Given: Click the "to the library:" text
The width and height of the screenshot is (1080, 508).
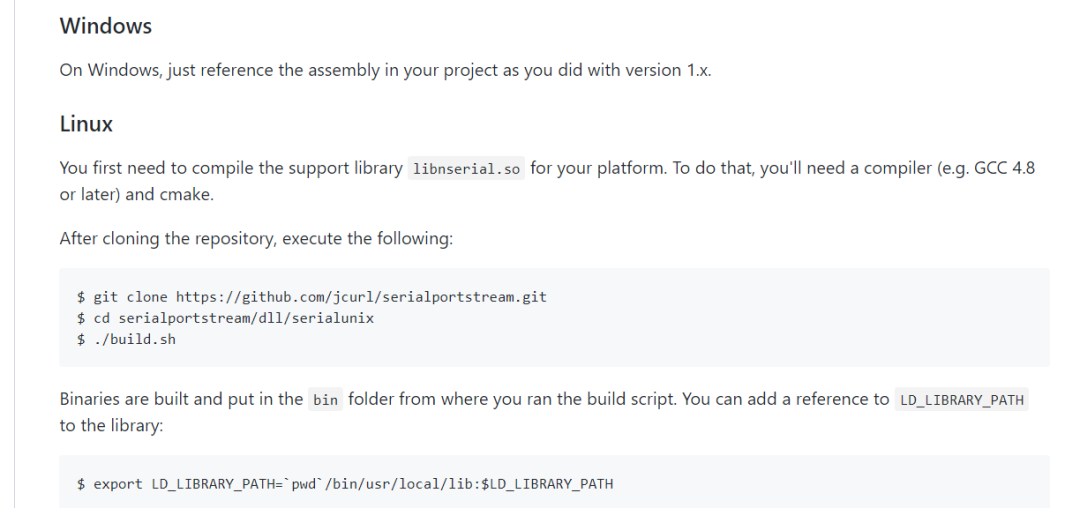Looking at the screenshot, I should (x=109, y=425).
